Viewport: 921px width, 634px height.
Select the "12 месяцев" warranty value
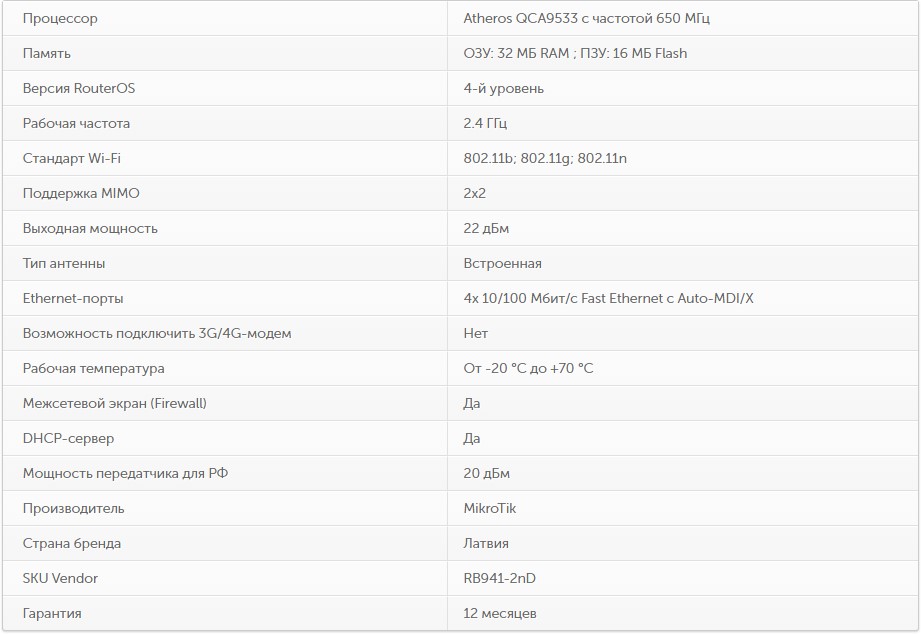pos(500,613)
